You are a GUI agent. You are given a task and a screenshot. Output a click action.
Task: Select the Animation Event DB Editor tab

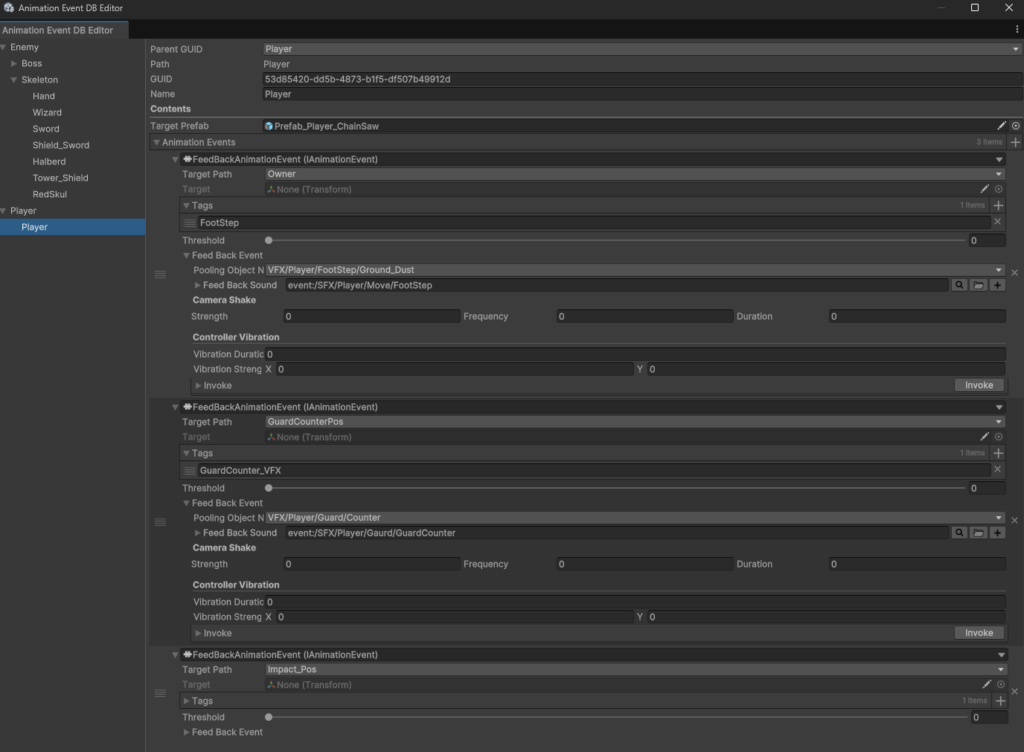57,30
